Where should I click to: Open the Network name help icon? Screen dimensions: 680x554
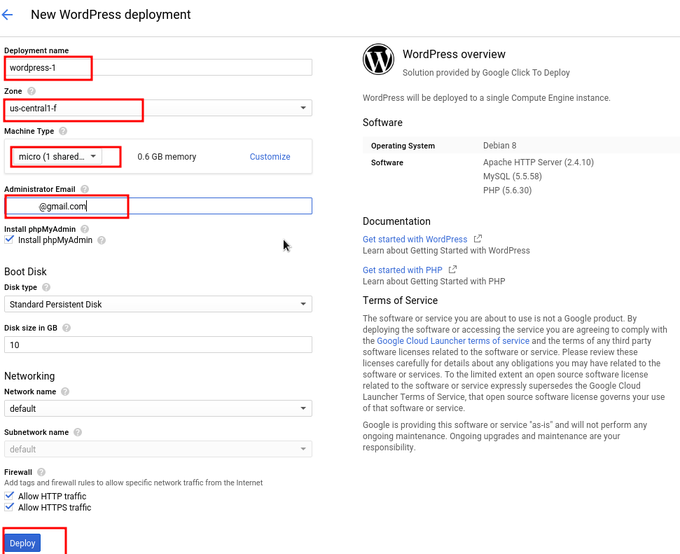pyautogui.click(x=65, y=392)
